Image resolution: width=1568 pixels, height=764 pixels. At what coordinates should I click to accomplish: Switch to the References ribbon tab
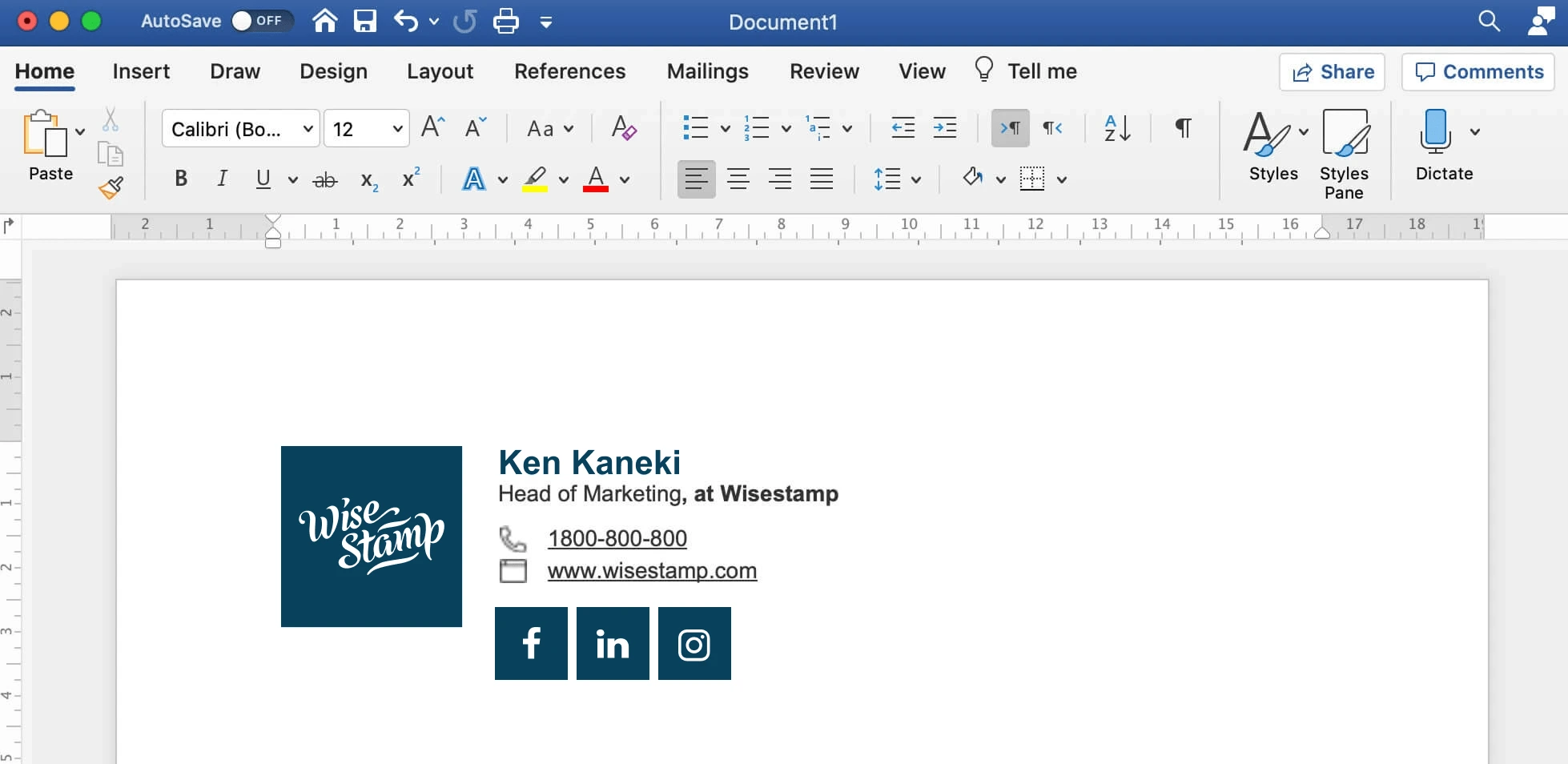(x=570, y=71)
